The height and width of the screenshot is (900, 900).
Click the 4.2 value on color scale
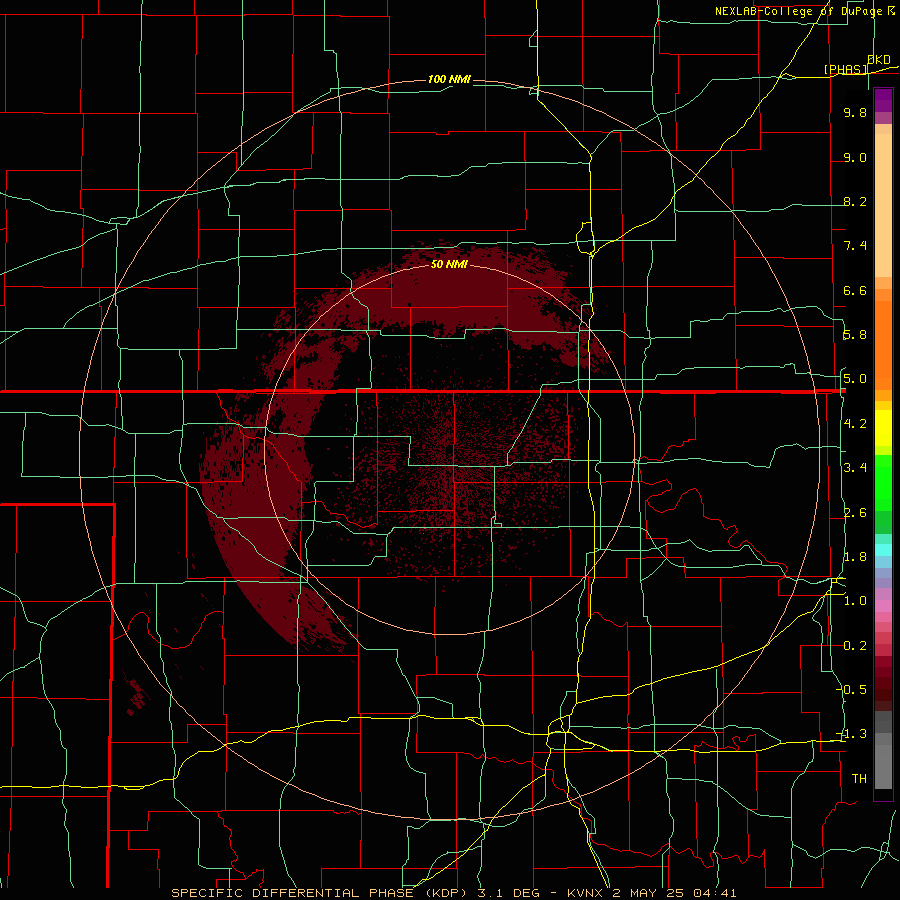pyautogui.click(x=855, y=424)
